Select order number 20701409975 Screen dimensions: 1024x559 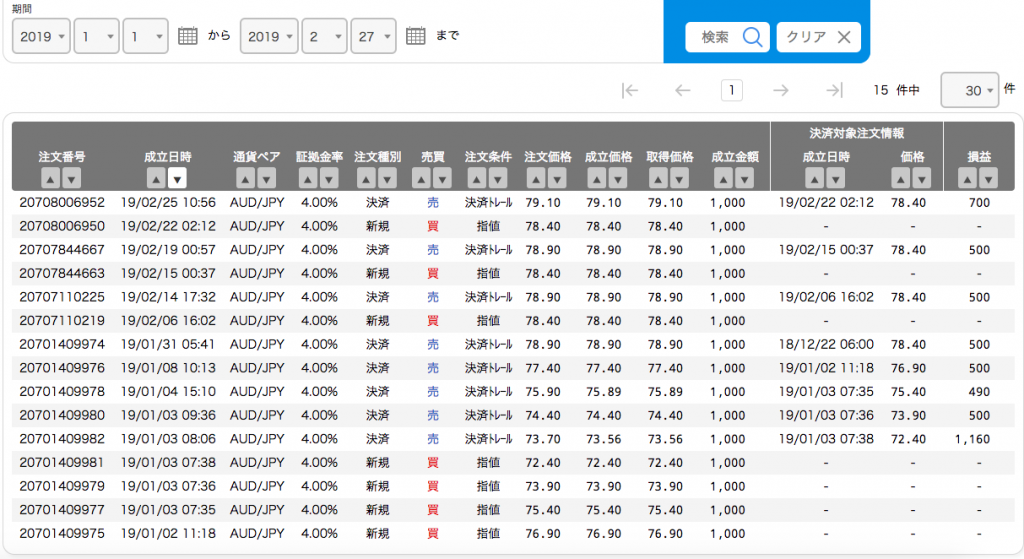62,534
